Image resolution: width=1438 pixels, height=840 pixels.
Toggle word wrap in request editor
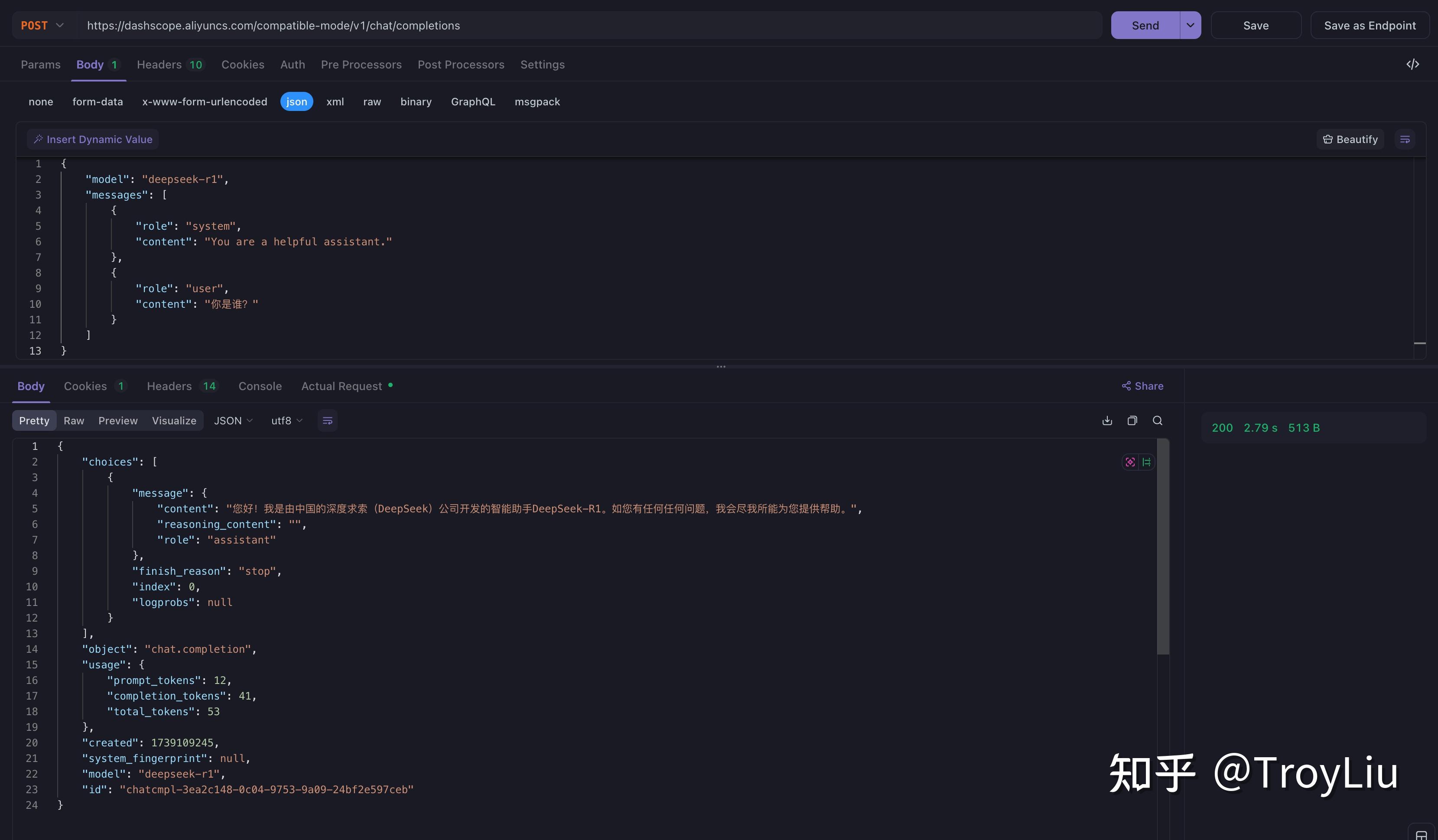[1405, 139]
